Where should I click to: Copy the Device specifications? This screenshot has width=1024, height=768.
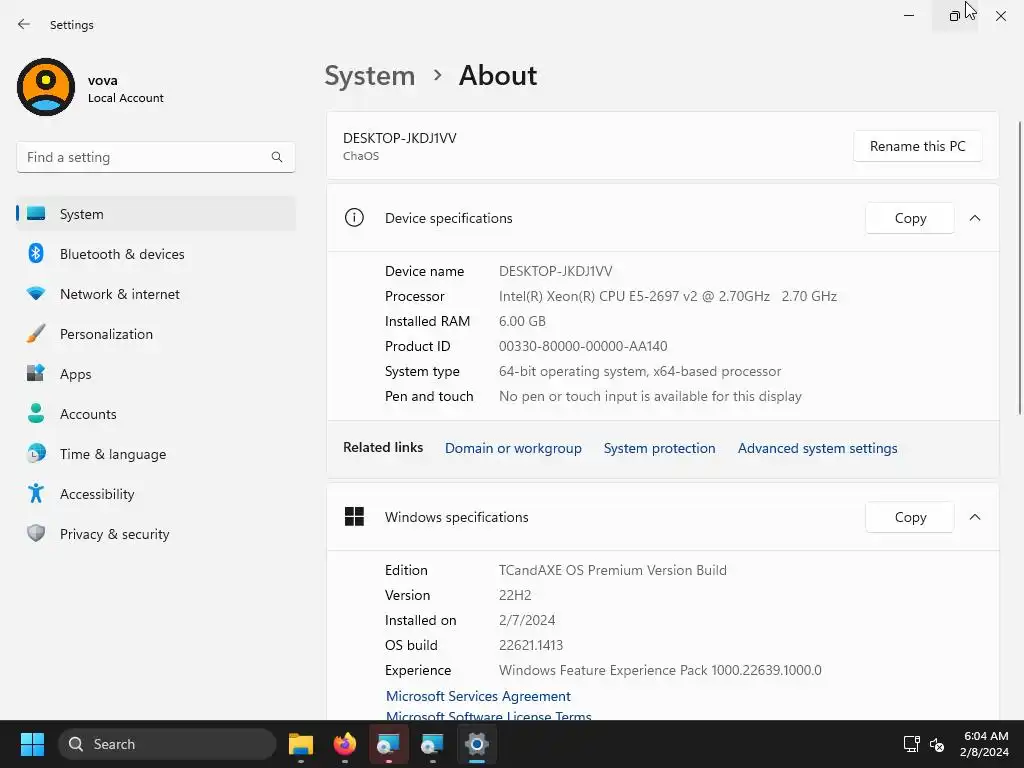(910, 218)
